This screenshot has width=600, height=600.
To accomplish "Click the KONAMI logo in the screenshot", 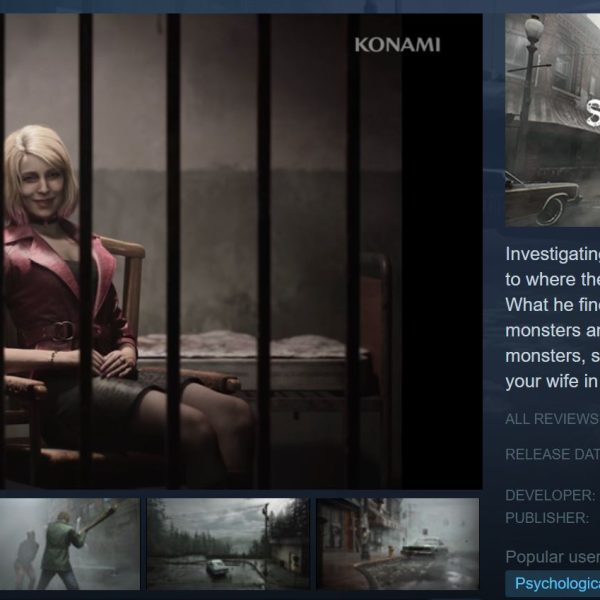I will 397,45.
